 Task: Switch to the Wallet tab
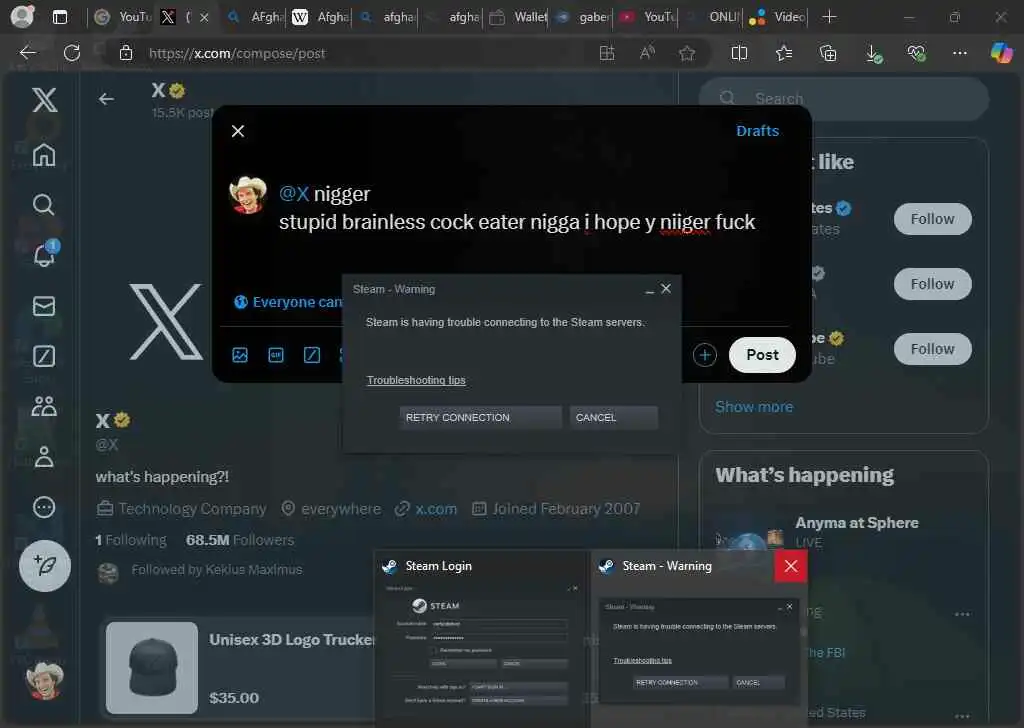point(517,17)
